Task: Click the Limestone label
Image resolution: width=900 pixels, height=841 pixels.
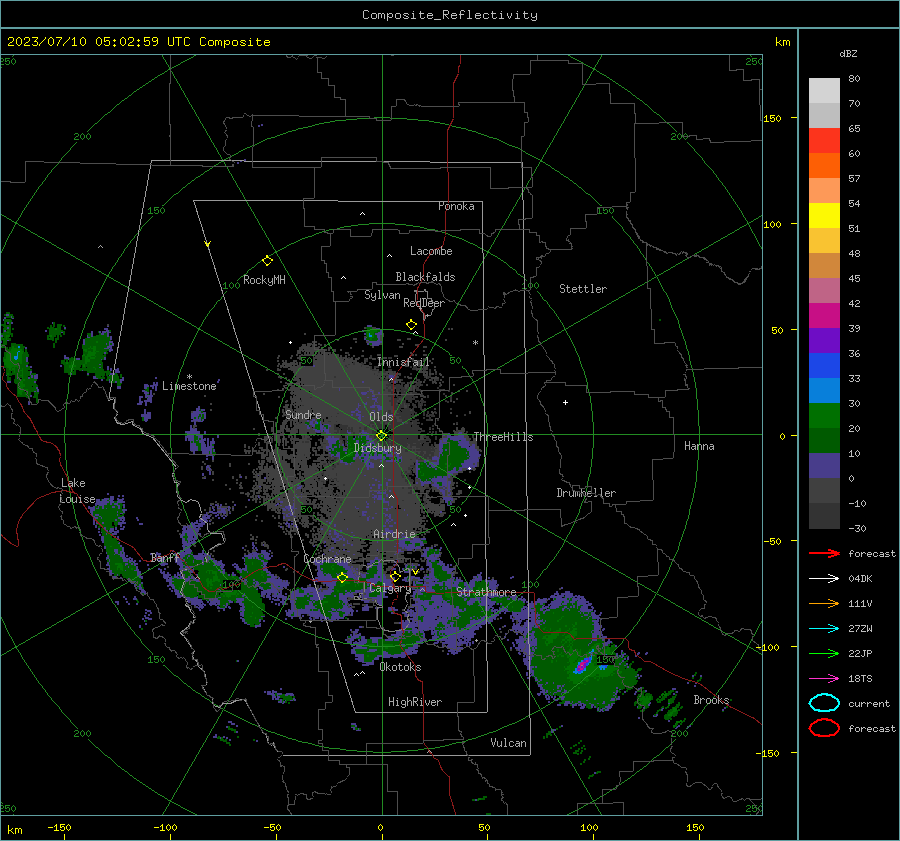Action: [189, 386]
